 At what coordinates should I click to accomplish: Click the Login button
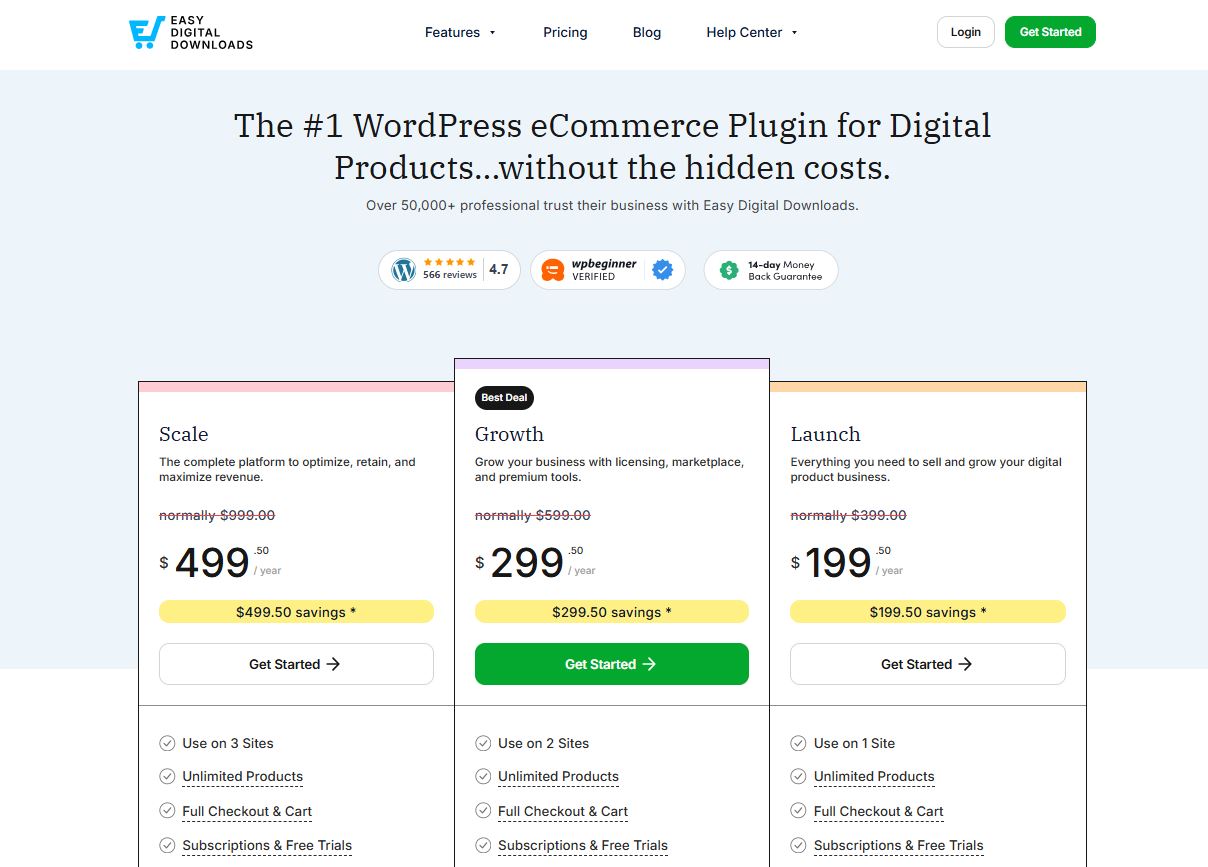pos(964,31)
